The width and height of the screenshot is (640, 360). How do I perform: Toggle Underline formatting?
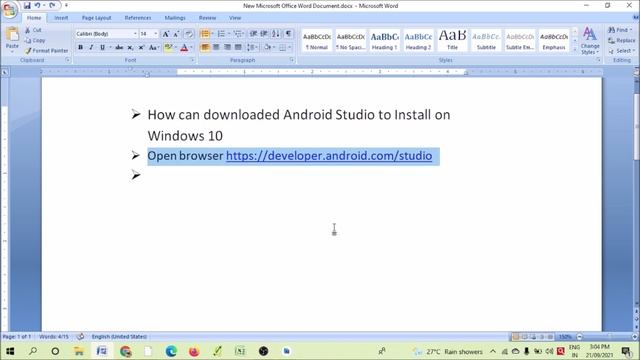tap(102, 47)
